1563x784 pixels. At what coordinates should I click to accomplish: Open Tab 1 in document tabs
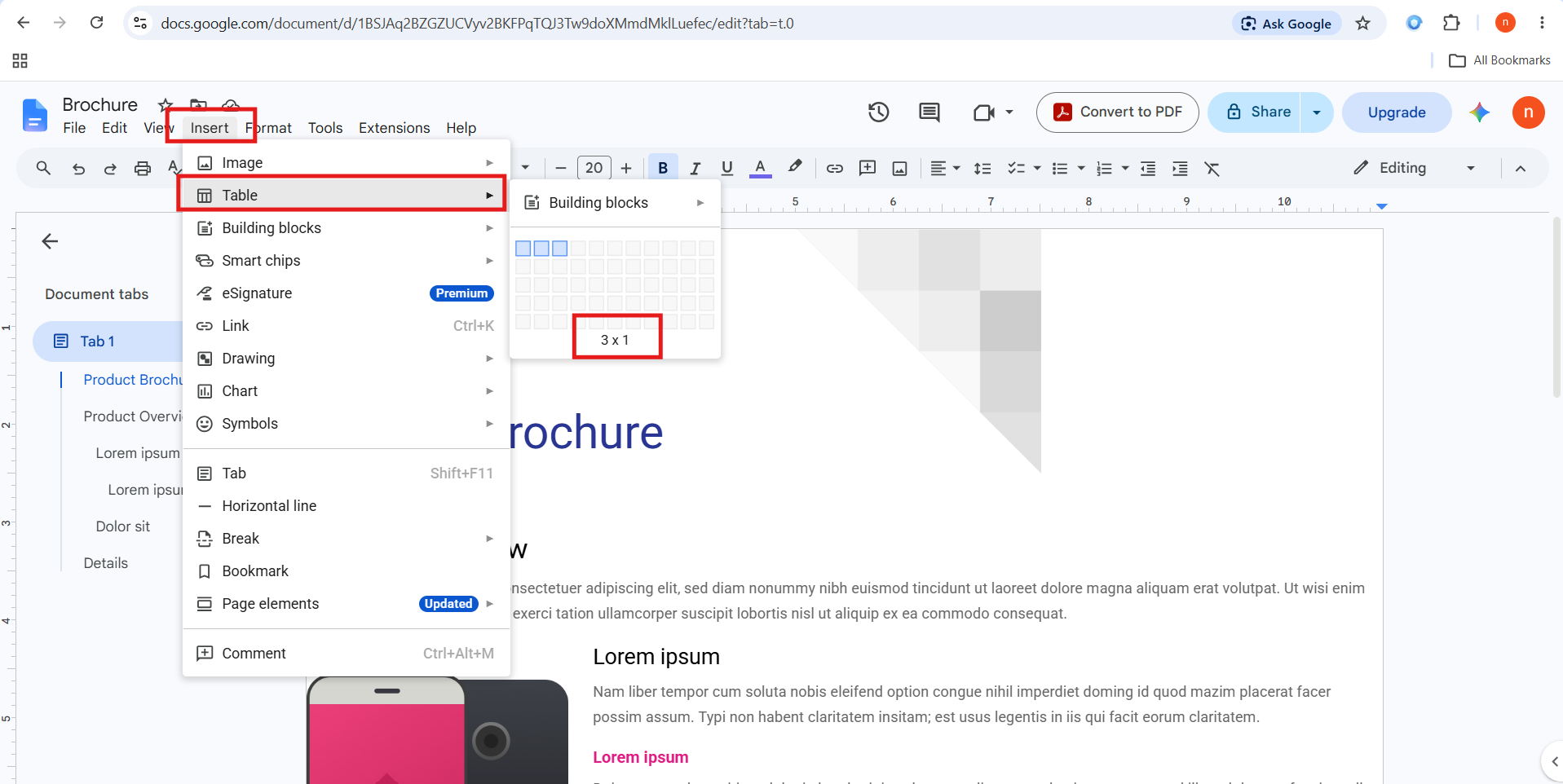tap(108, 341)
